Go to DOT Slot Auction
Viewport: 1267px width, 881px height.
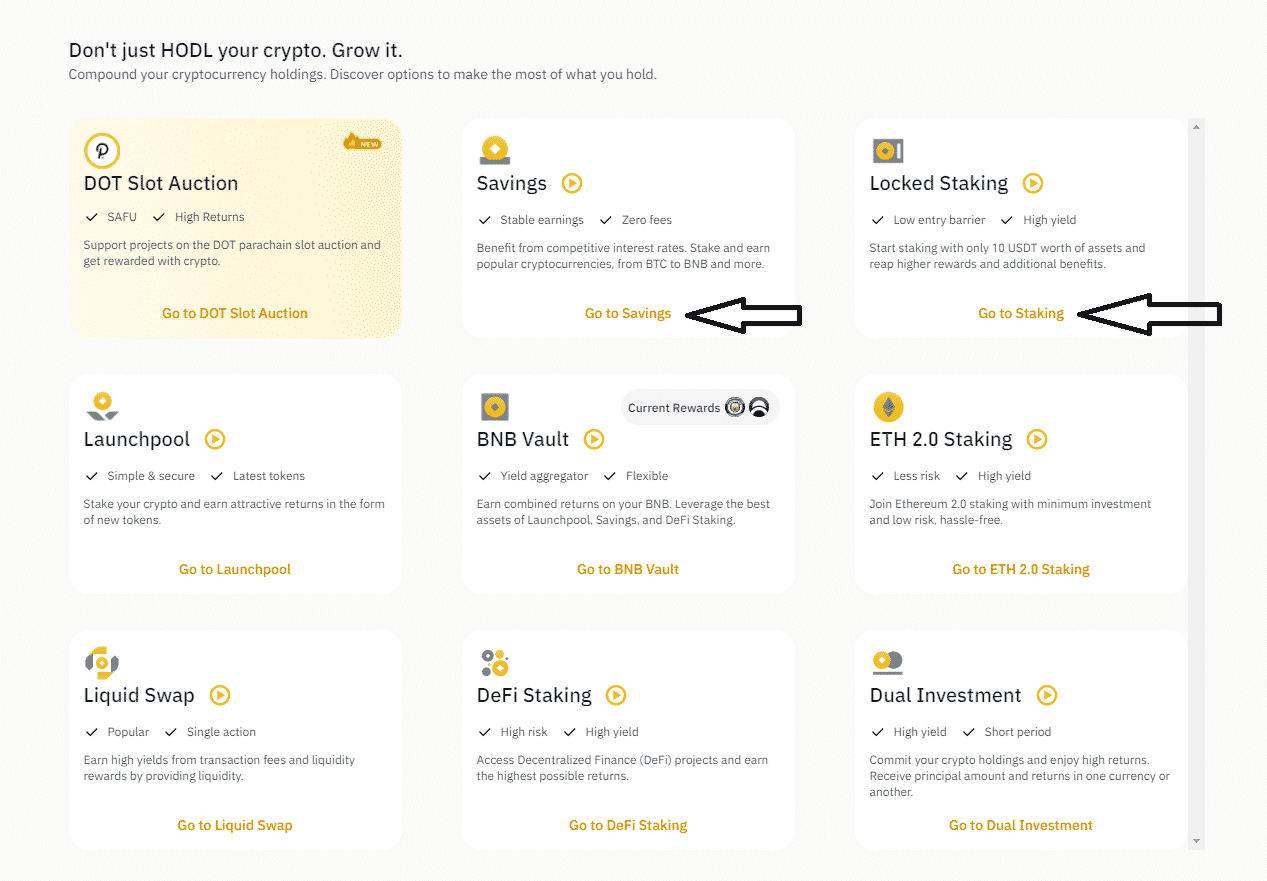[235, 313]
